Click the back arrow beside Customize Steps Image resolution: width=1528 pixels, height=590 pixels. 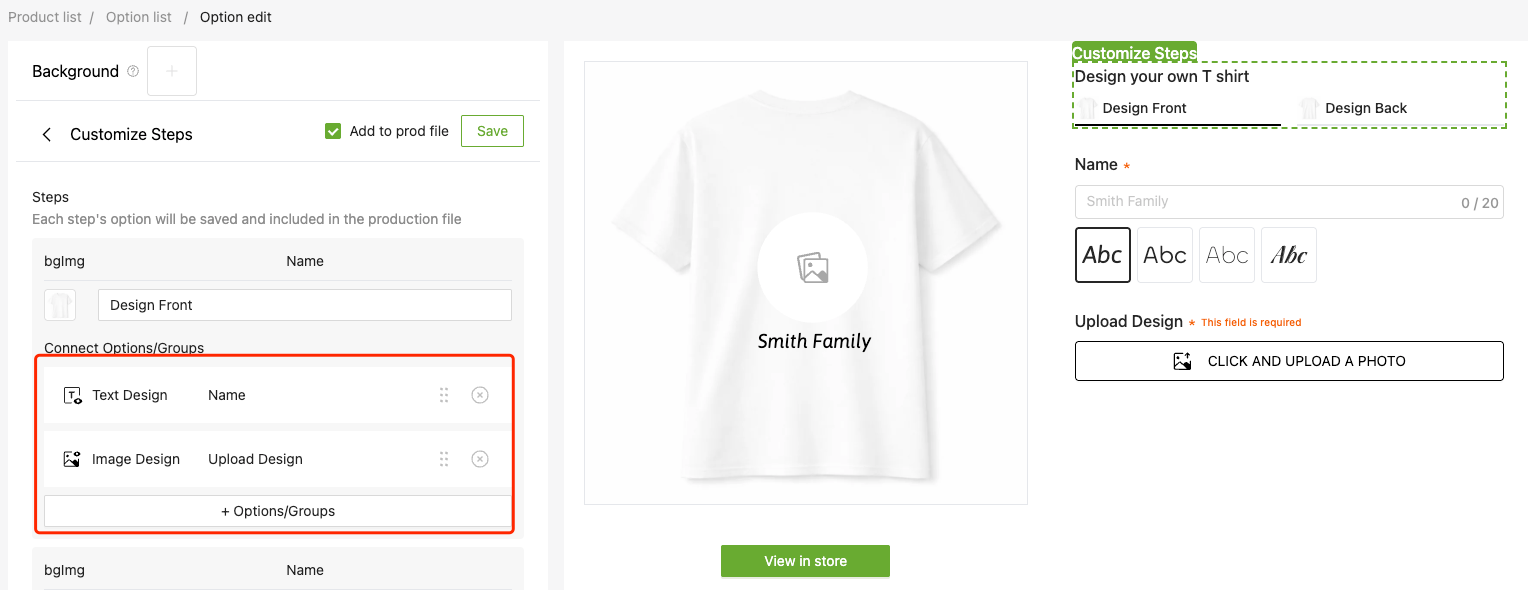pos(46,134)
